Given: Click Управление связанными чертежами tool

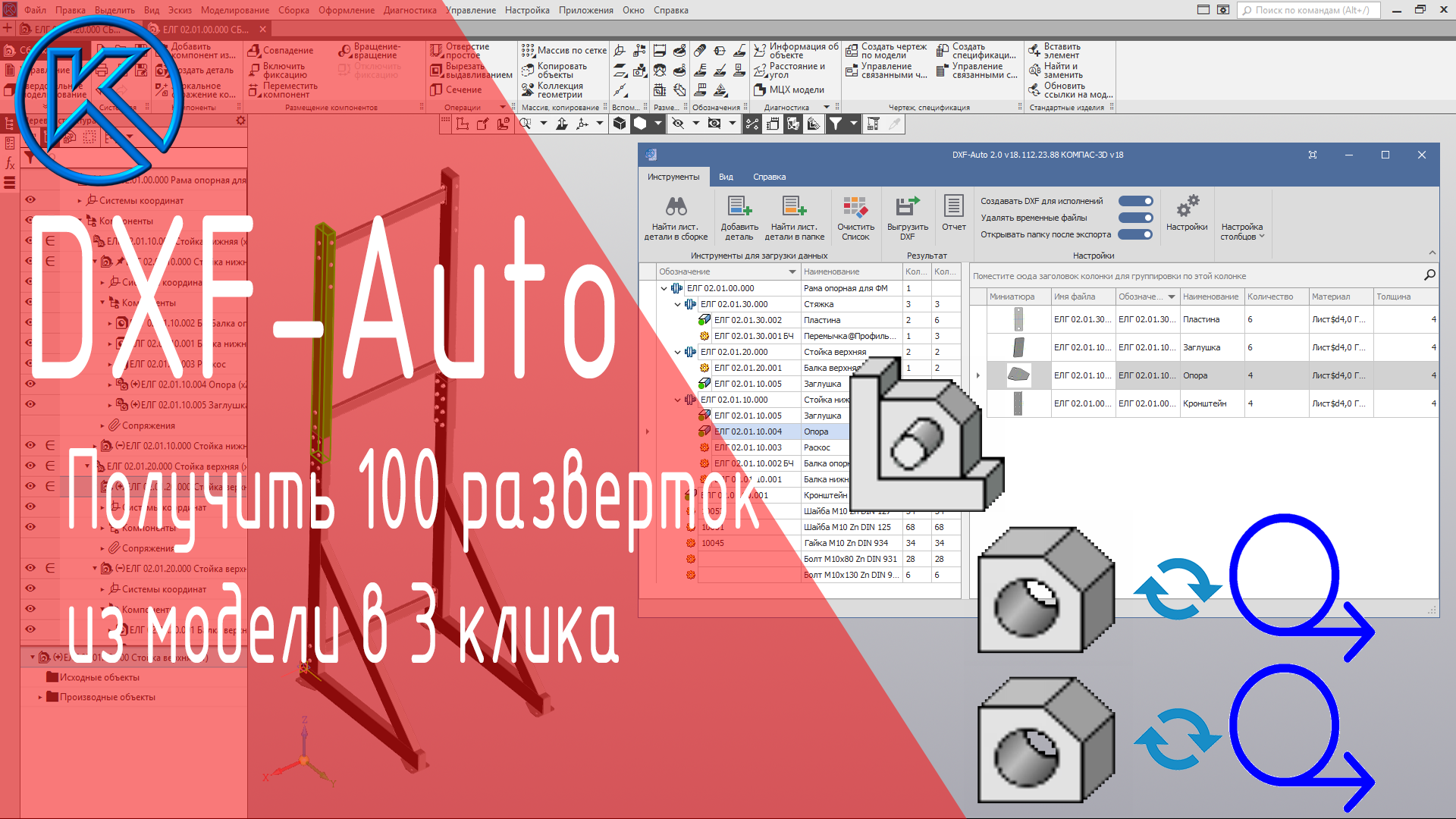Looking at the screenshot, I should (886, 71).
